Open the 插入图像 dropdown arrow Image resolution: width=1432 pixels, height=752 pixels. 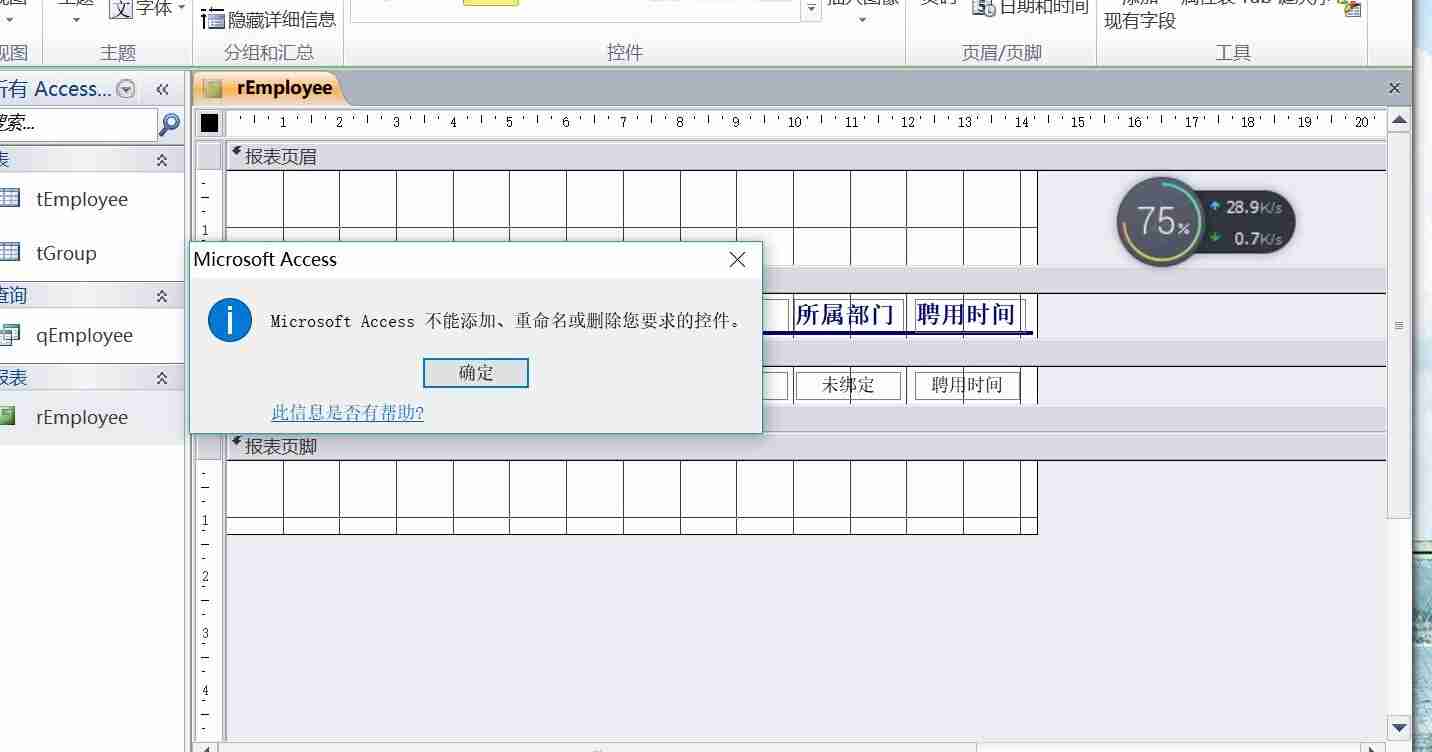point(862,19)
